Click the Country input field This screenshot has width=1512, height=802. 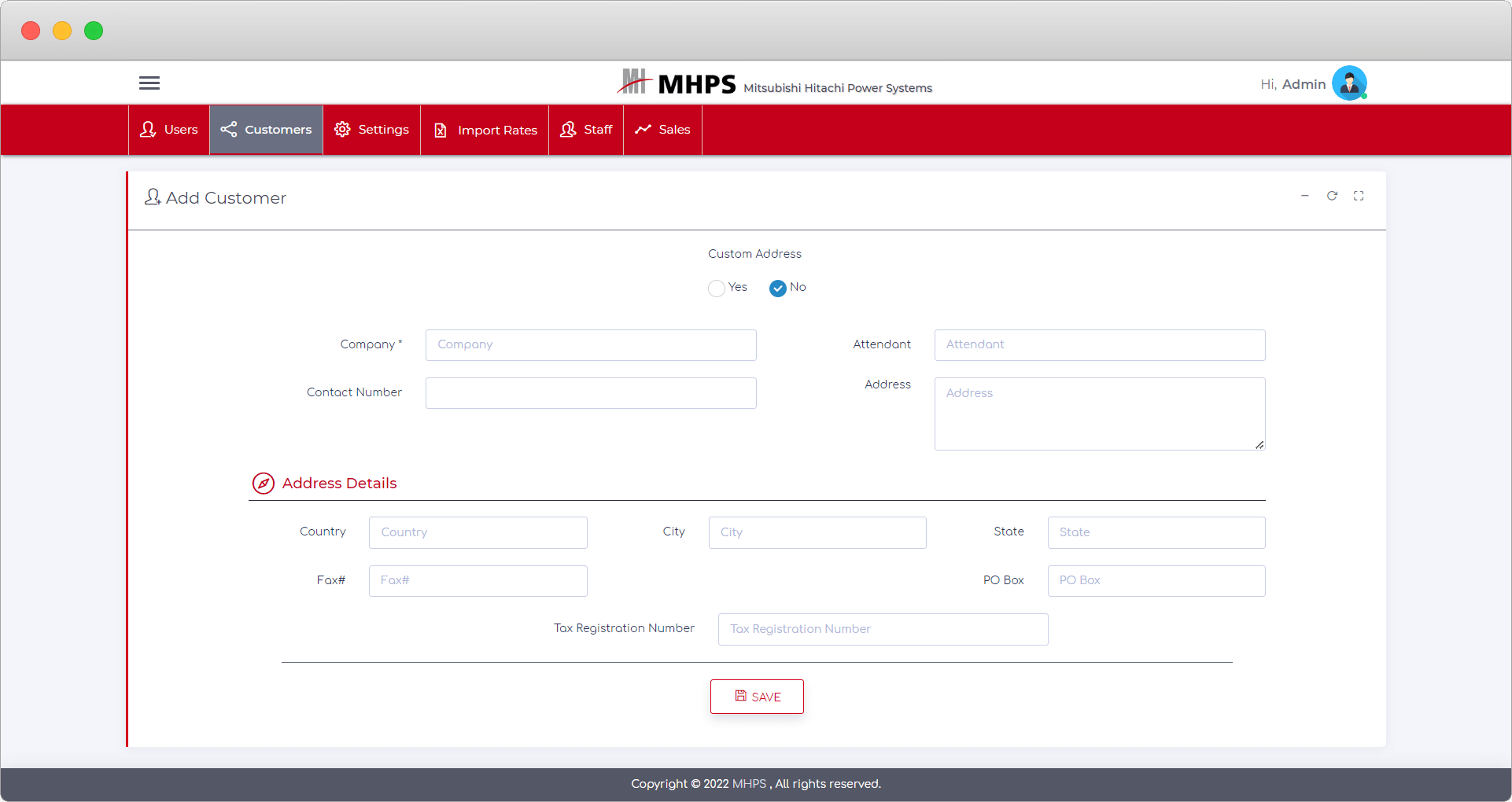click(x=478, y=532)
